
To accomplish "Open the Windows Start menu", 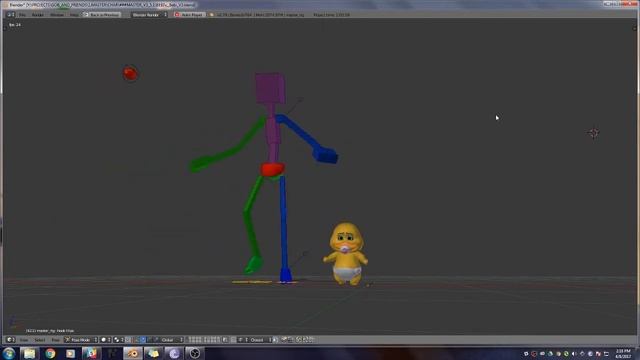I will click(x=9, y=353).
